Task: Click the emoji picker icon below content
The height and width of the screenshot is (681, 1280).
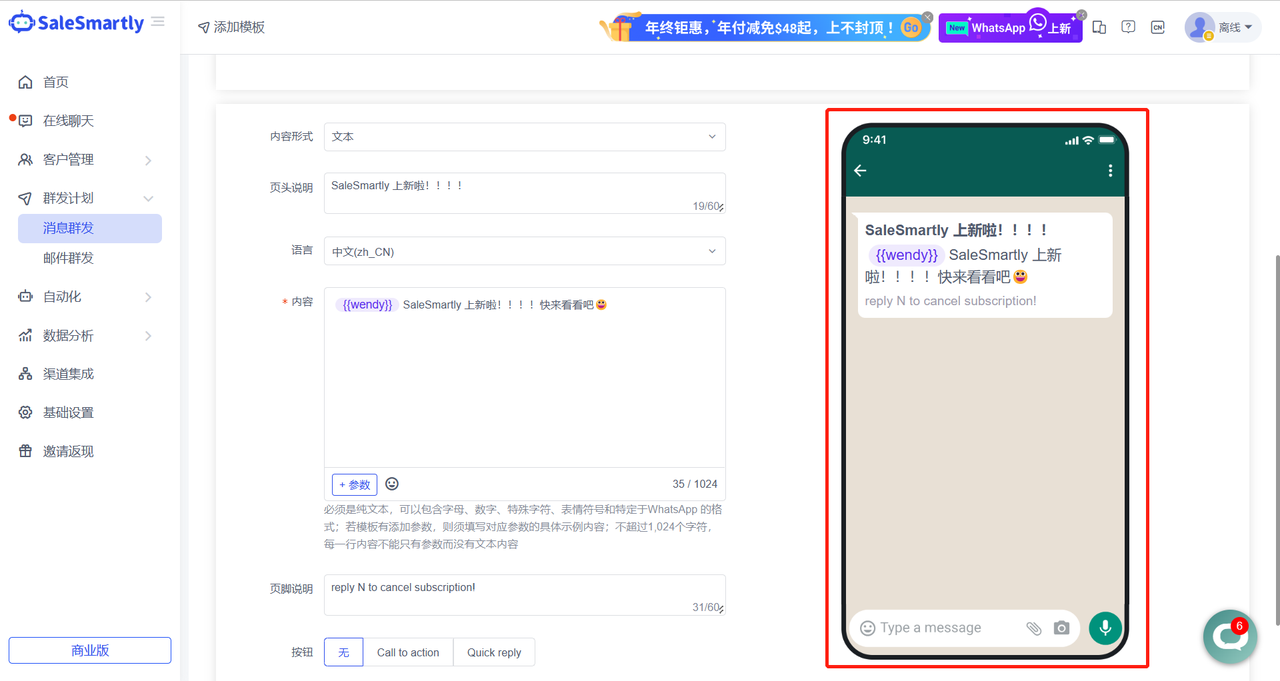Action: click(x=392, y=484)
